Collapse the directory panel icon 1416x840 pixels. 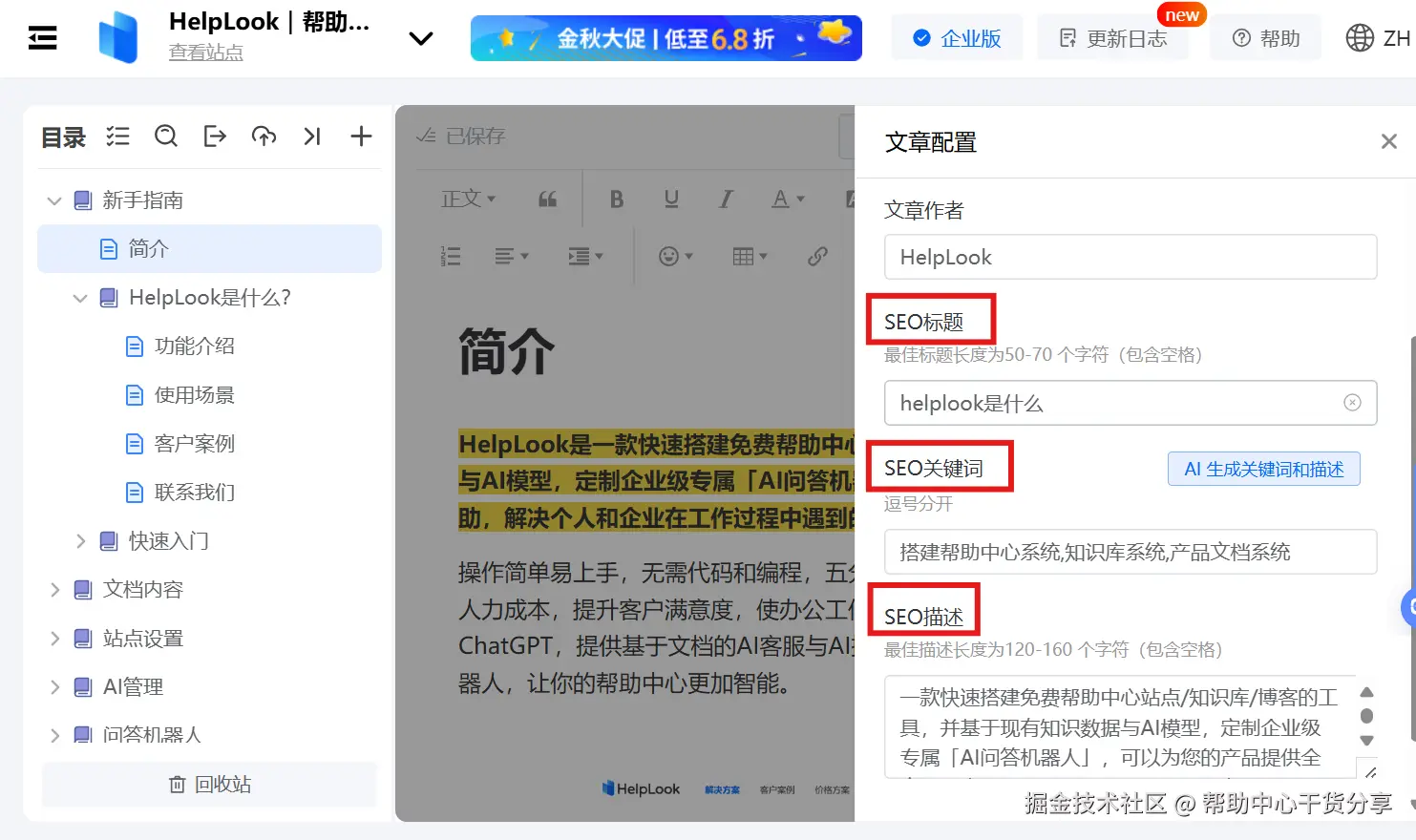point(312,136)
